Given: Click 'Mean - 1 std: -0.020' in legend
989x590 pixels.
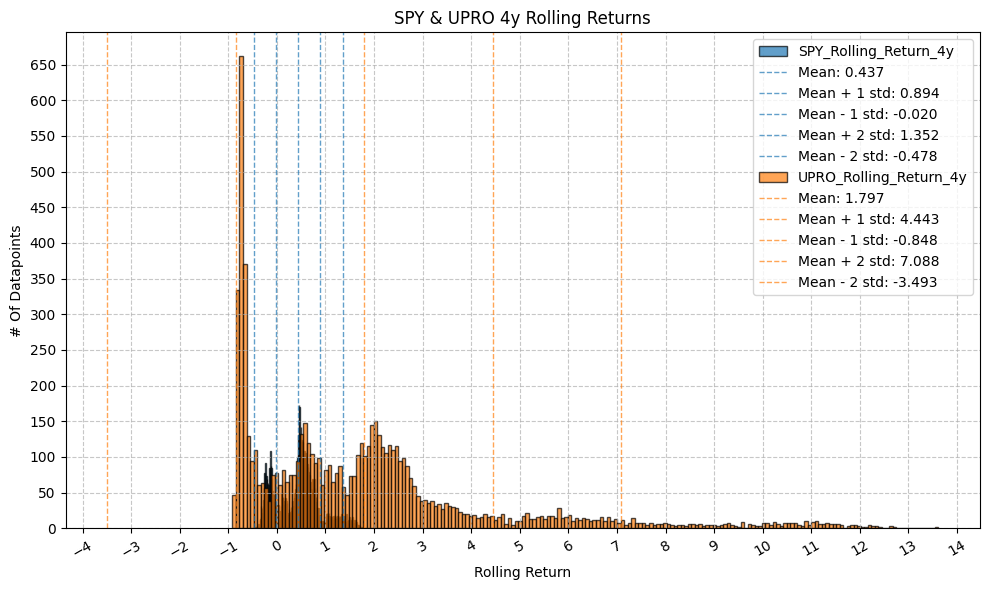Looking at the screenshot, I should [867, 114].
